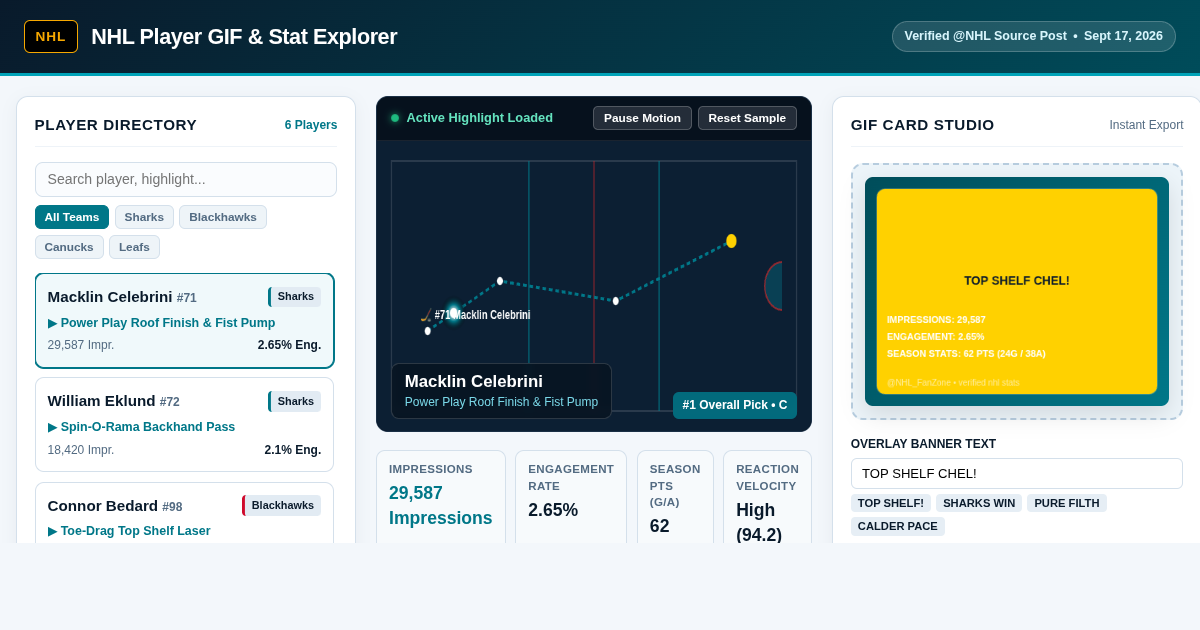
Task: Click the play arrow beside Spin-O-Rama Backhand Pass
Action: [x=52, y=427]
